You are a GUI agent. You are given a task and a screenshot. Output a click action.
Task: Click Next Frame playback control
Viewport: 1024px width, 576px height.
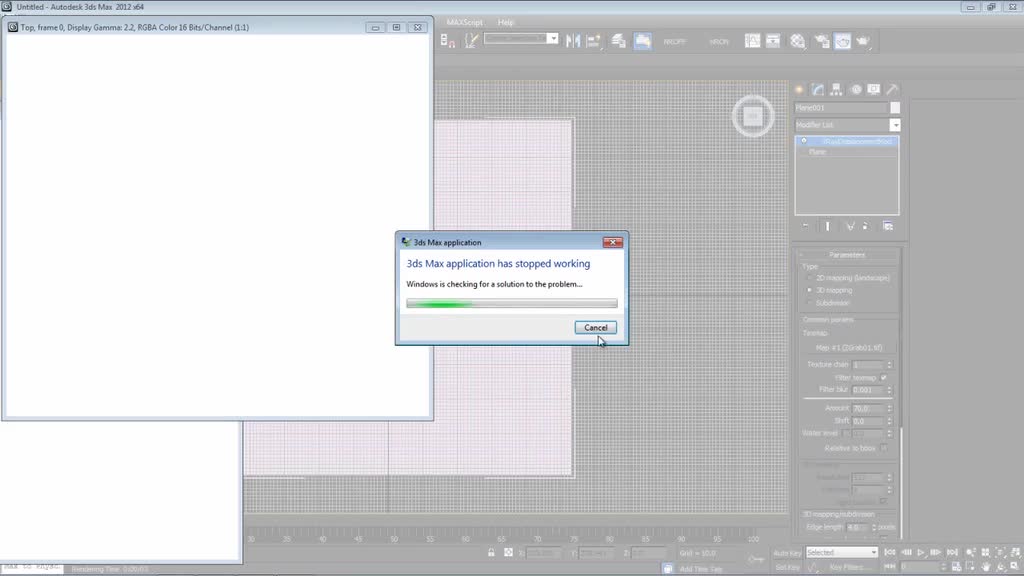click(x=936, y=552)
